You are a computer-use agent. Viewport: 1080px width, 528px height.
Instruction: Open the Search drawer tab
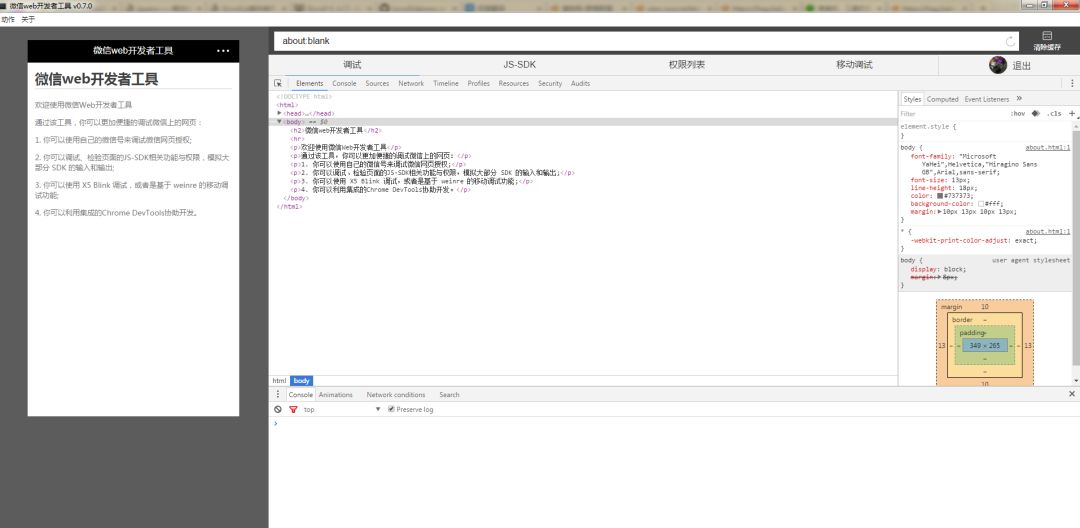click(449, 394)
